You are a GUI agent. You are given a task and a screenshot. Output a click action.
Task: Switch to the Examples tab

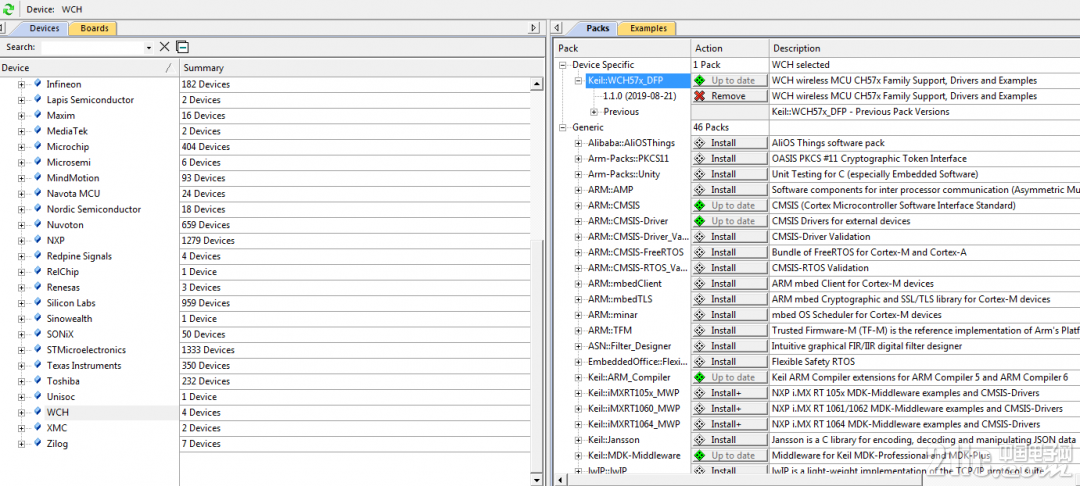coord(648,28)
